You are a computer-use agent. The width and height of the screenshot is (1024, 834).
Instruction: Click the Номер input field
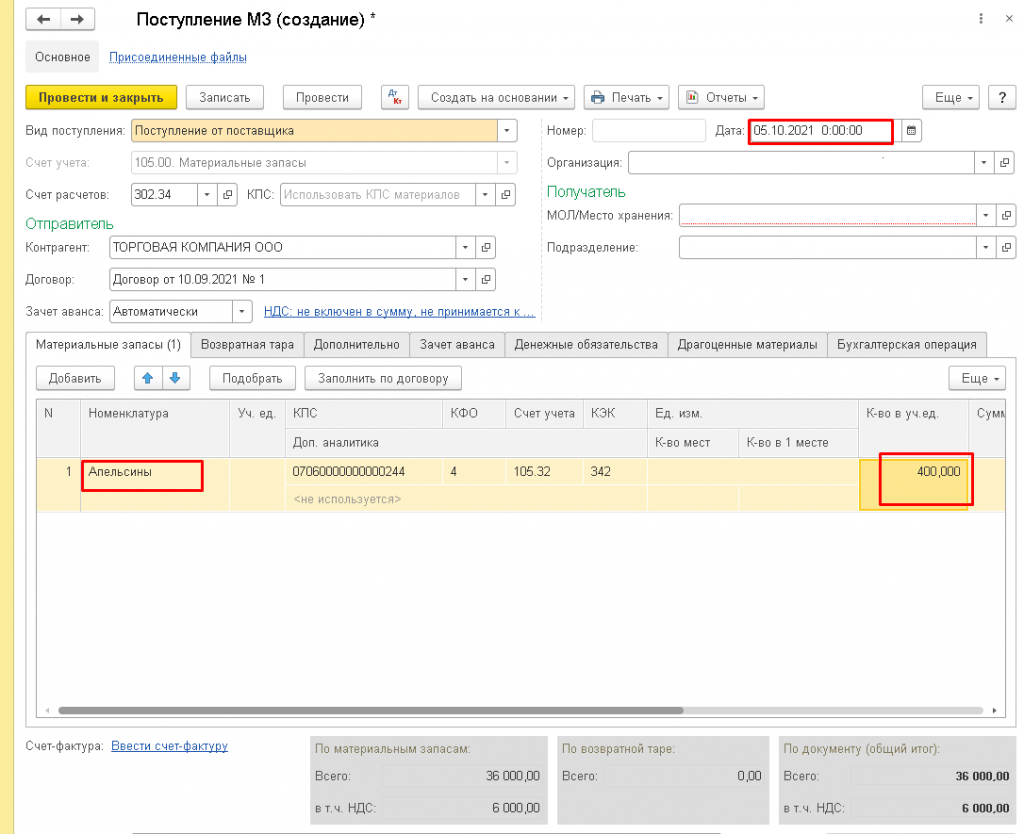[x=648, y=131]
